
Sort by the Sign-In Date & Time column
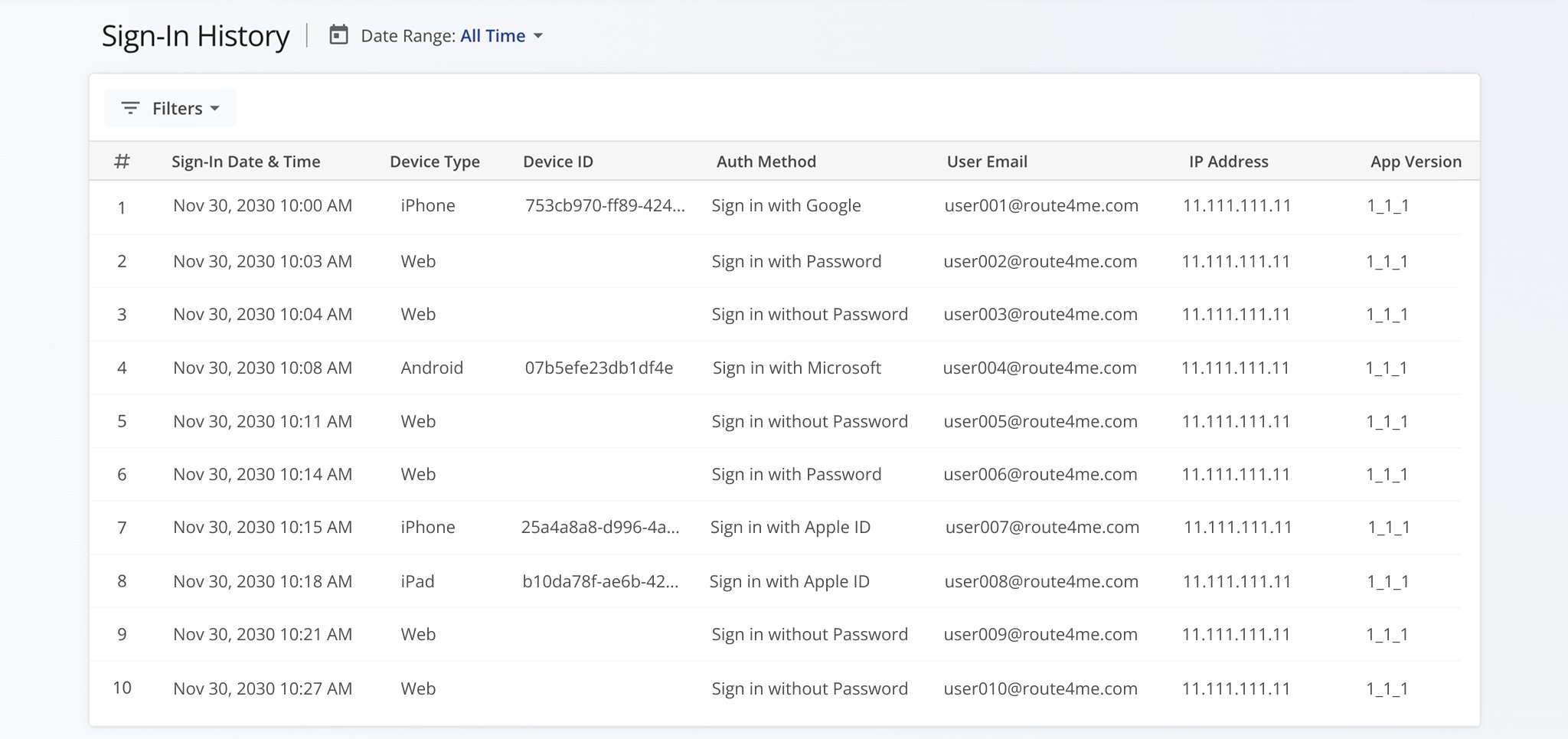[246, 161]
